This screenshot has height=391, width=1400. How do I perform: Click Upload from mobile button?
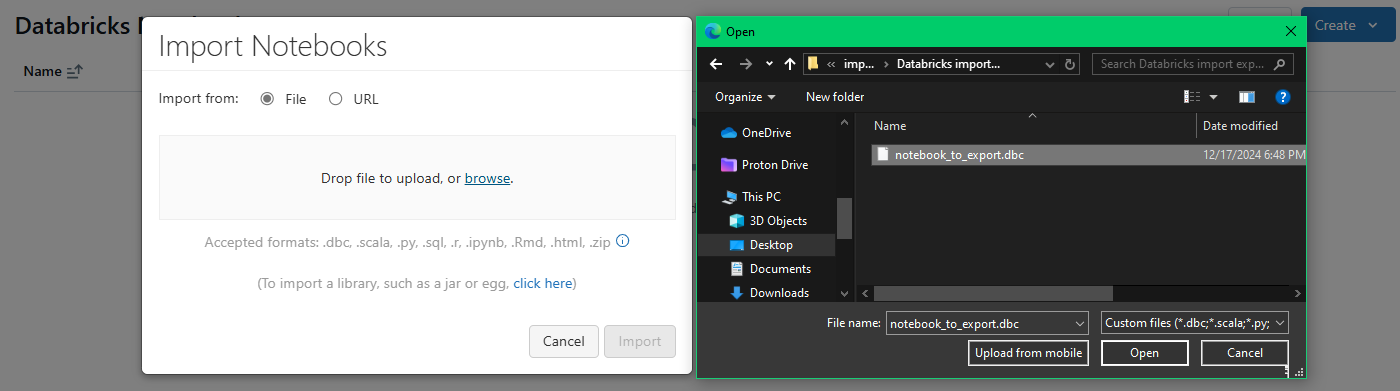tap(1029, 353)
